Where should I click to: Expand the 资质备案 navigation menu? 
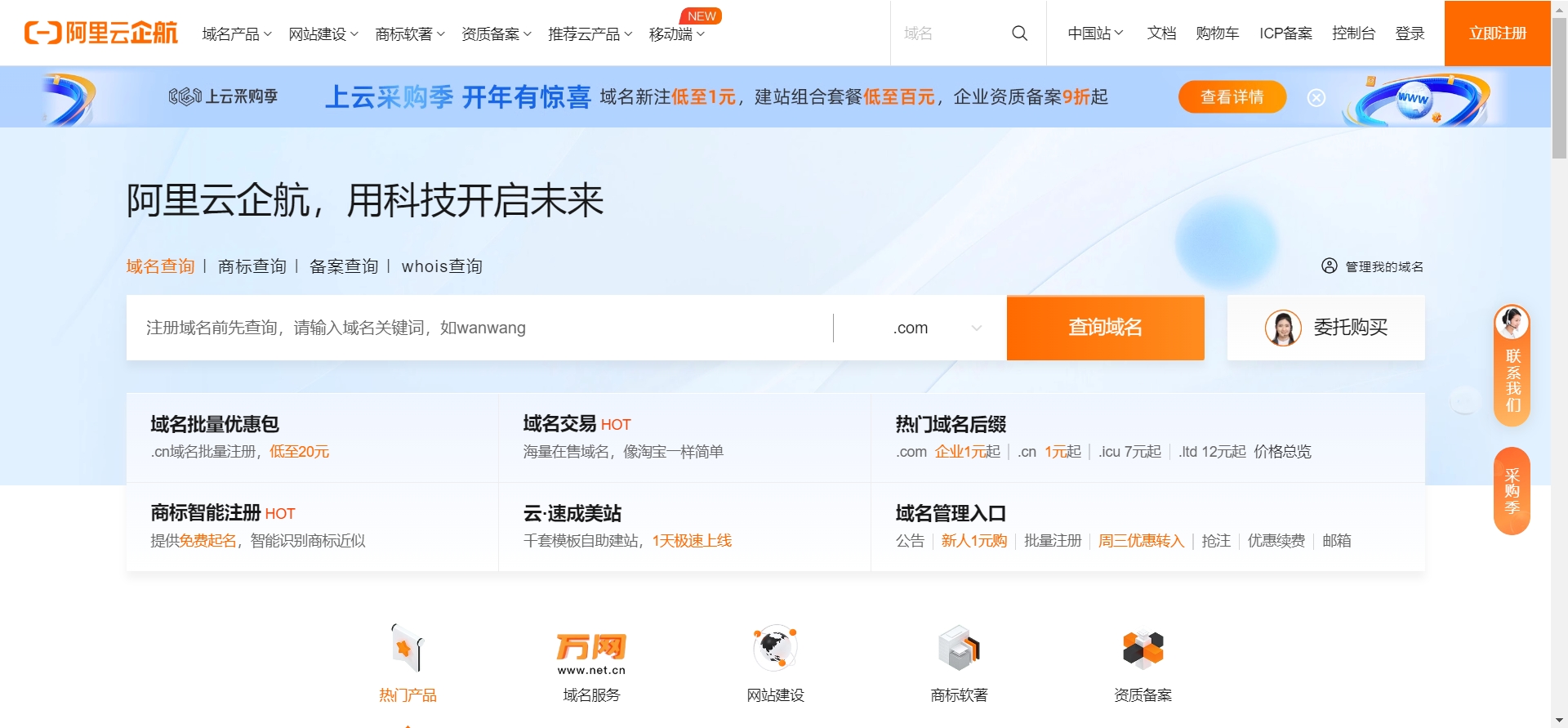pyautogui.click(x=497, y=33)
